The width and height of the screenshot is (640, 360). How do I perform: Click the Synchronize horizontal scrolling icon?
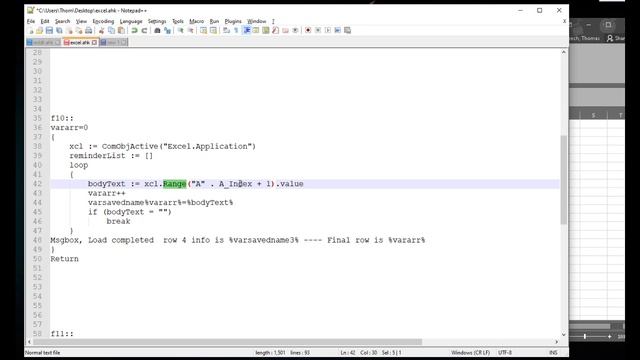[x=213, y=31]
